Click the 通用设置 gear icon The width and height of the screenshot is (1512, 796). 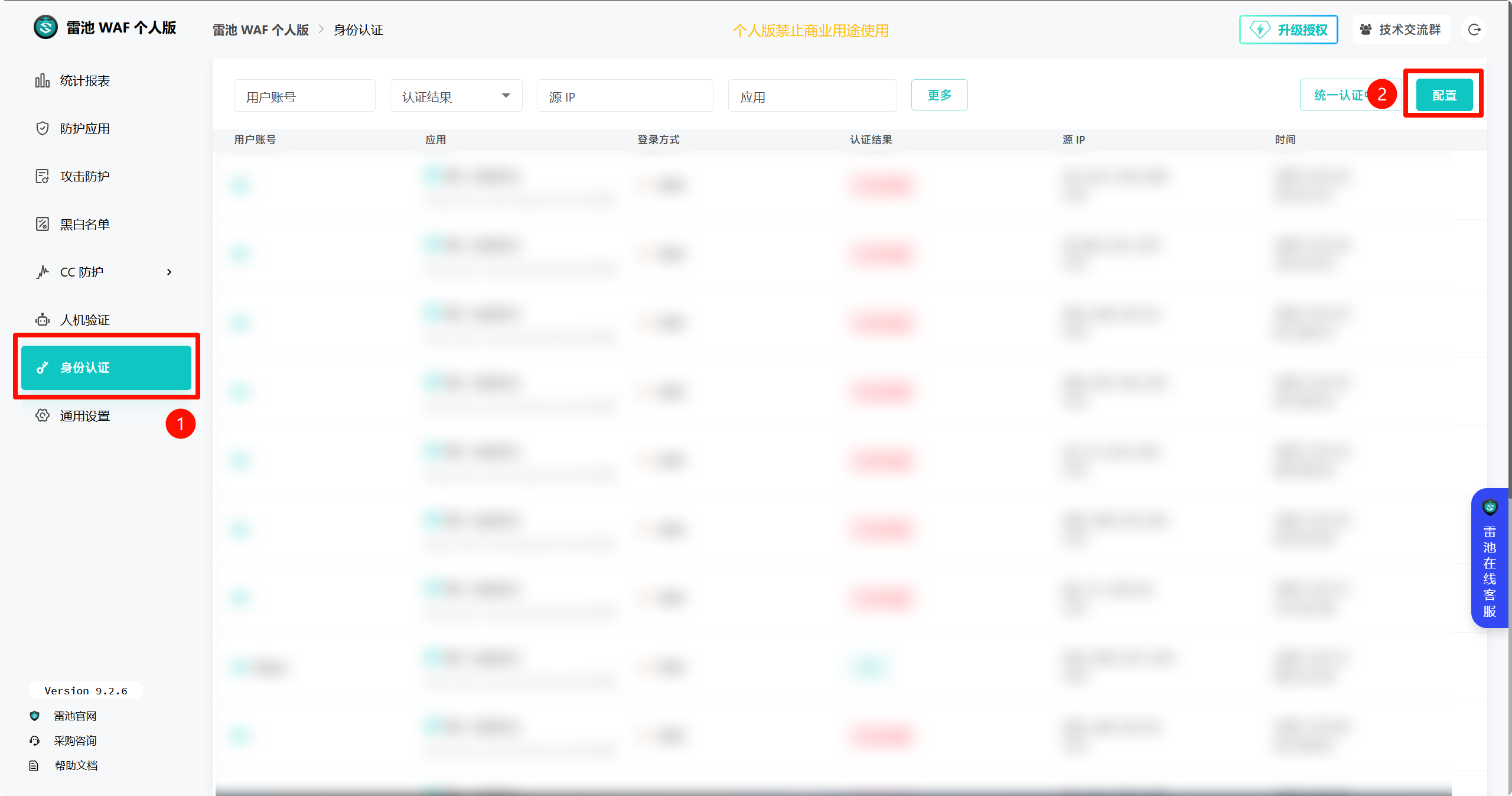pyautogui.click(x=42, y=415)
